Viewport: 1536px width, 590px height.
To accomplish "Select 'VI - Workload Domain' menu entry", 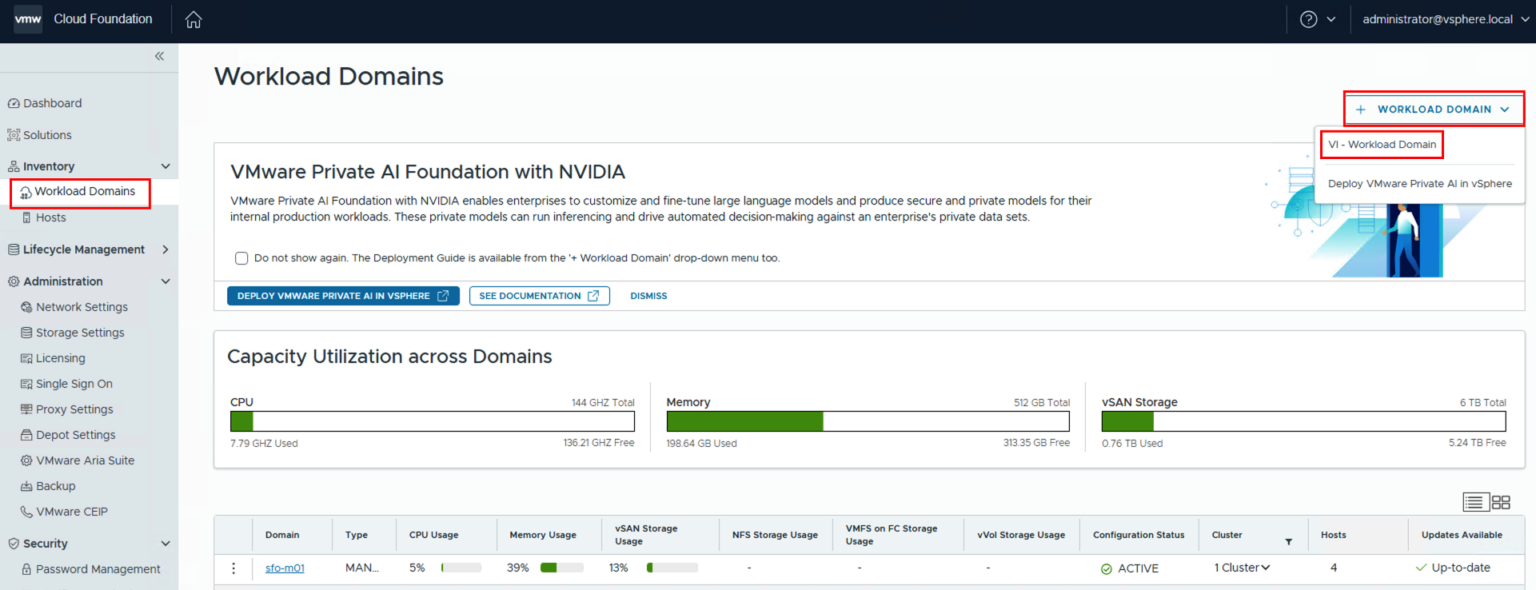I will tap(1381, 144).
